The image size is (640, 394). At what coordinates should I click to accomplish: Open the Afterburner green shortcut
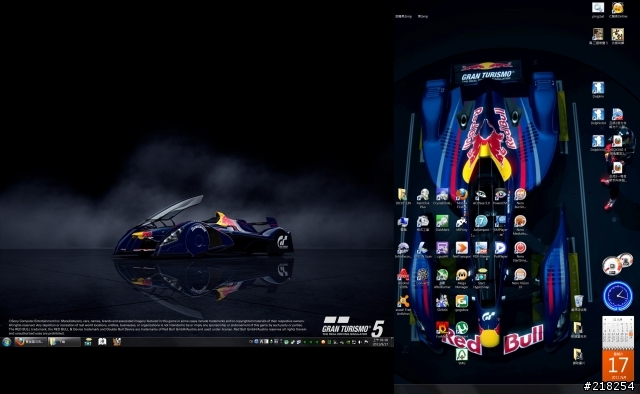pos(442,275)
